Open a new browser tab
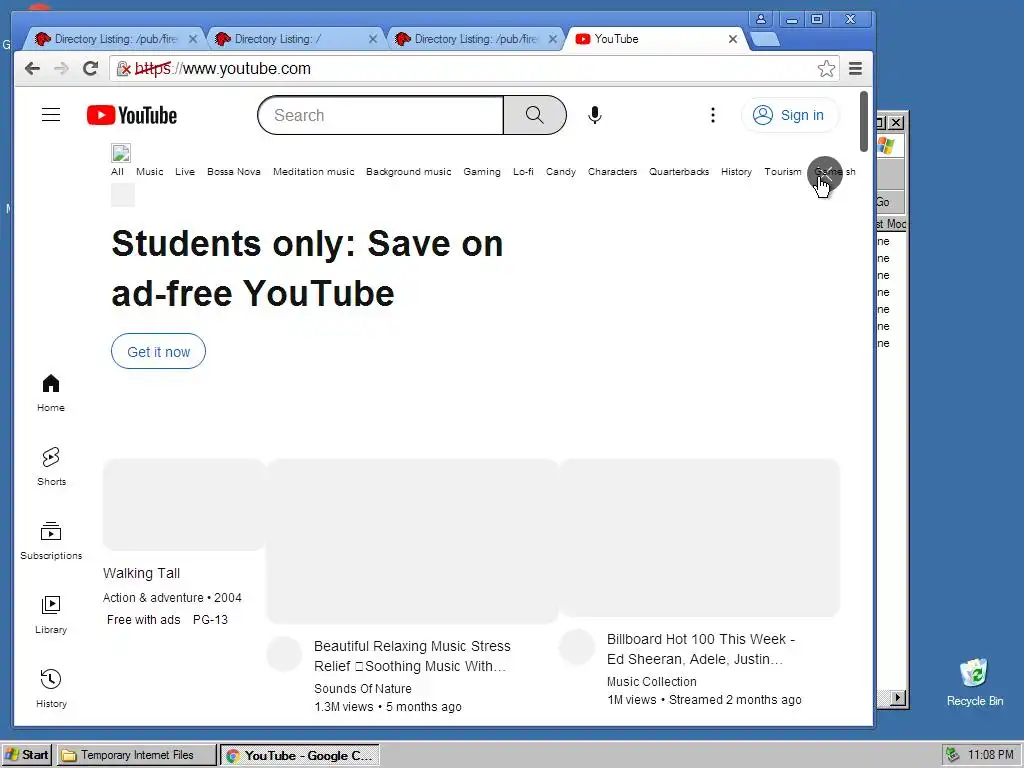 [765, 40]
